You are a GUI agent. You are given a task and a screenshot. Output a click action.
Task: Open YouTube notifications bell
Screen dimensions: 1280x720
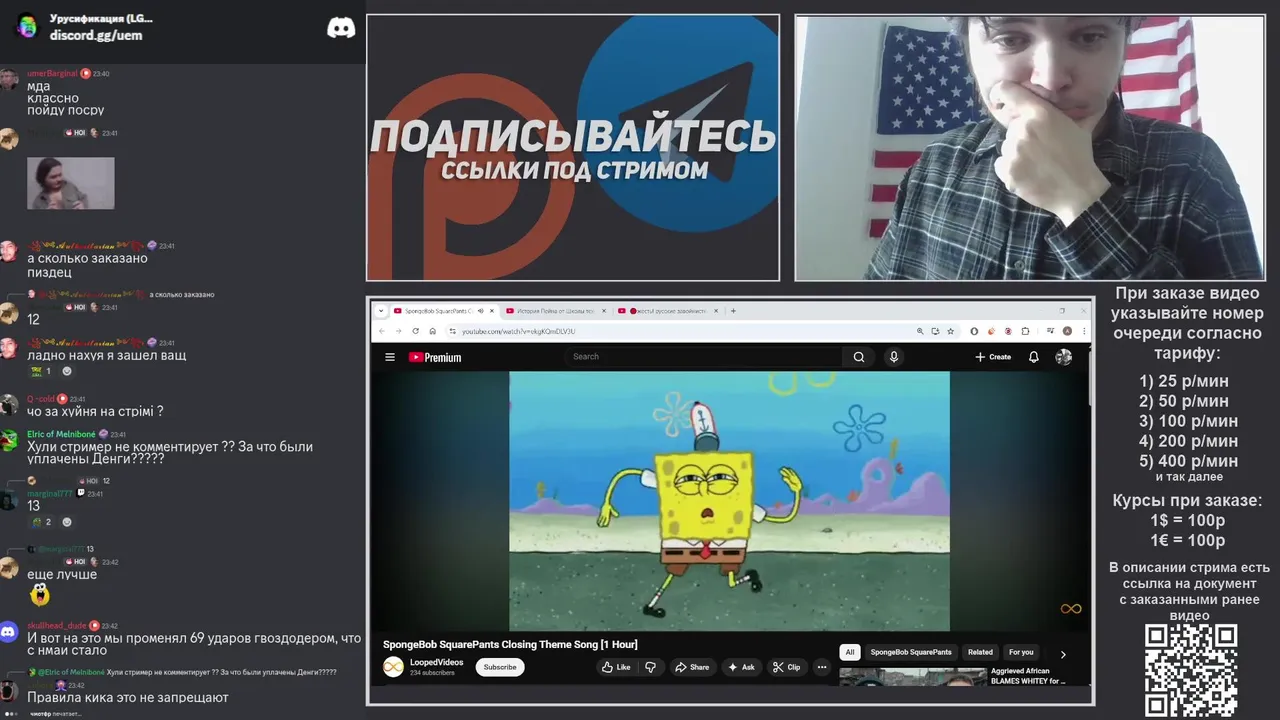click(1034, 357)
